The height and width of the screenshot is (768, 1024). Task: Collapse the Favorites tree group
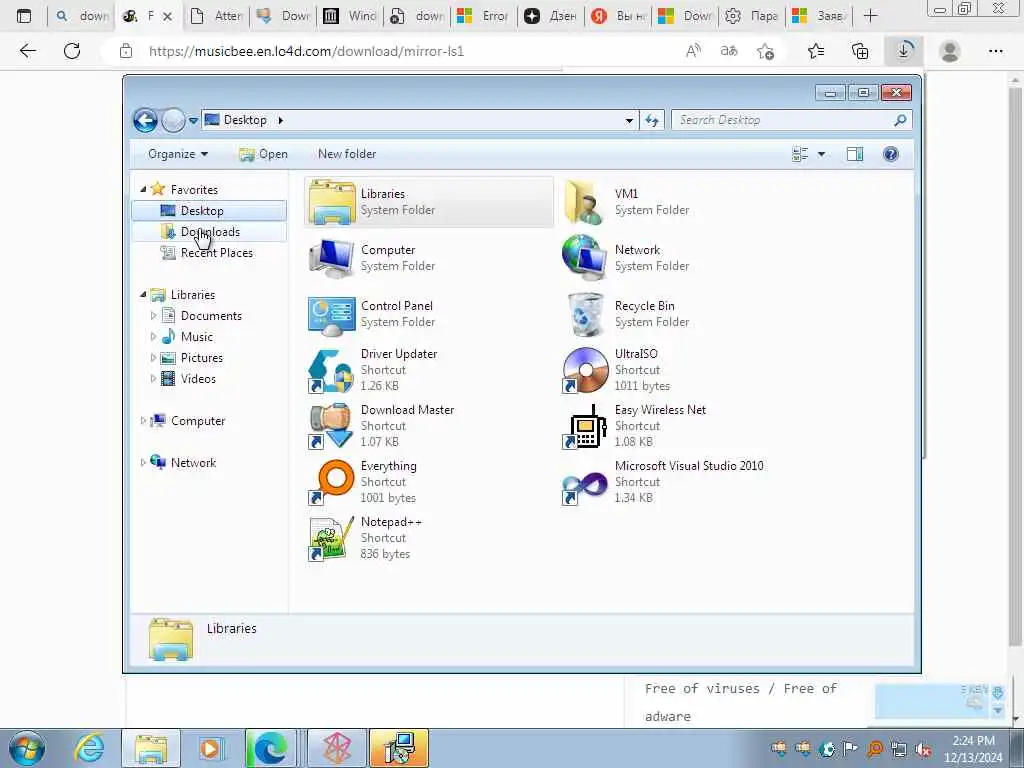coord(143,189)
